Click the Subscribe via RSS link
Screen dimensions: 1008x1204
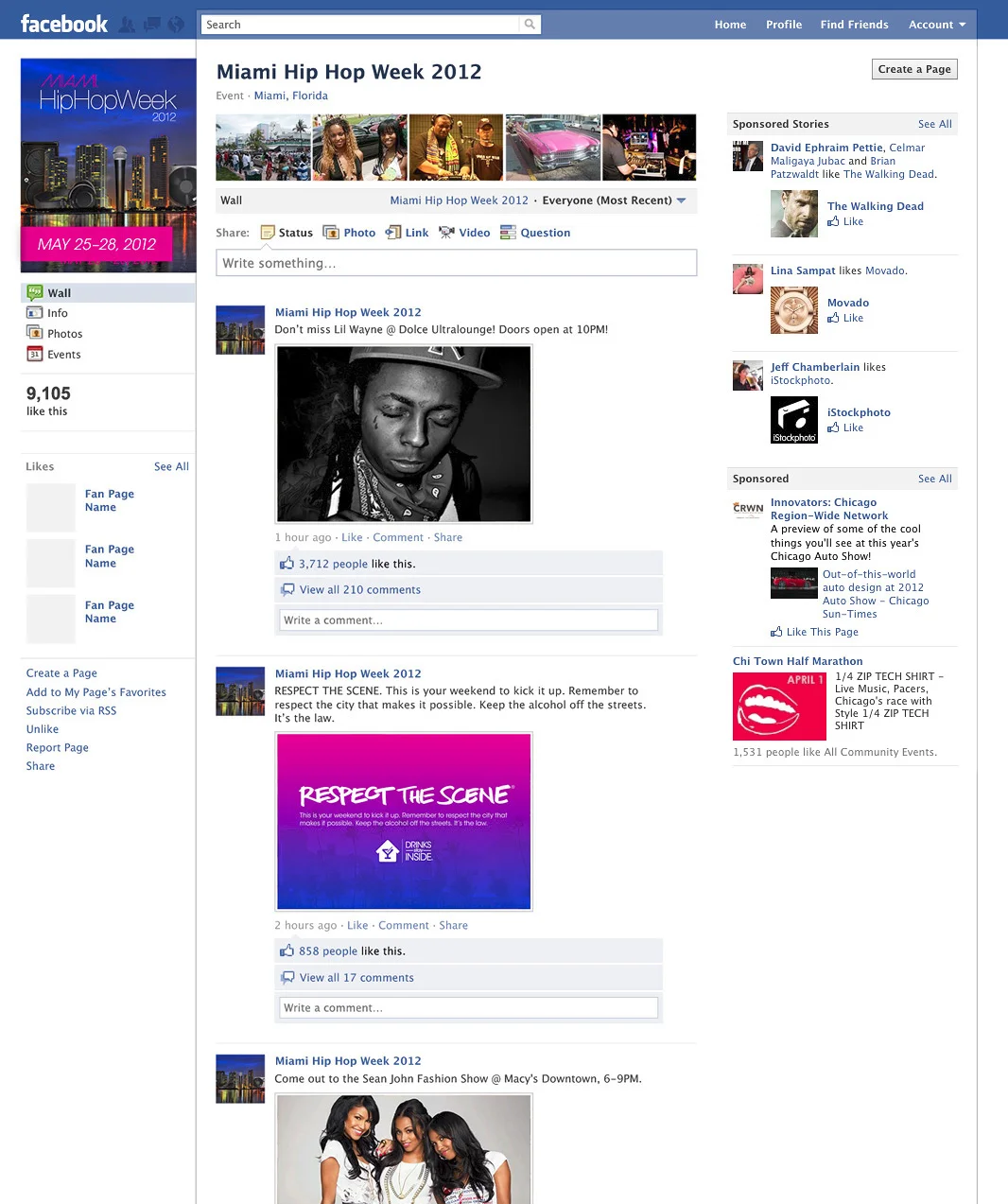tap(71, 710)
